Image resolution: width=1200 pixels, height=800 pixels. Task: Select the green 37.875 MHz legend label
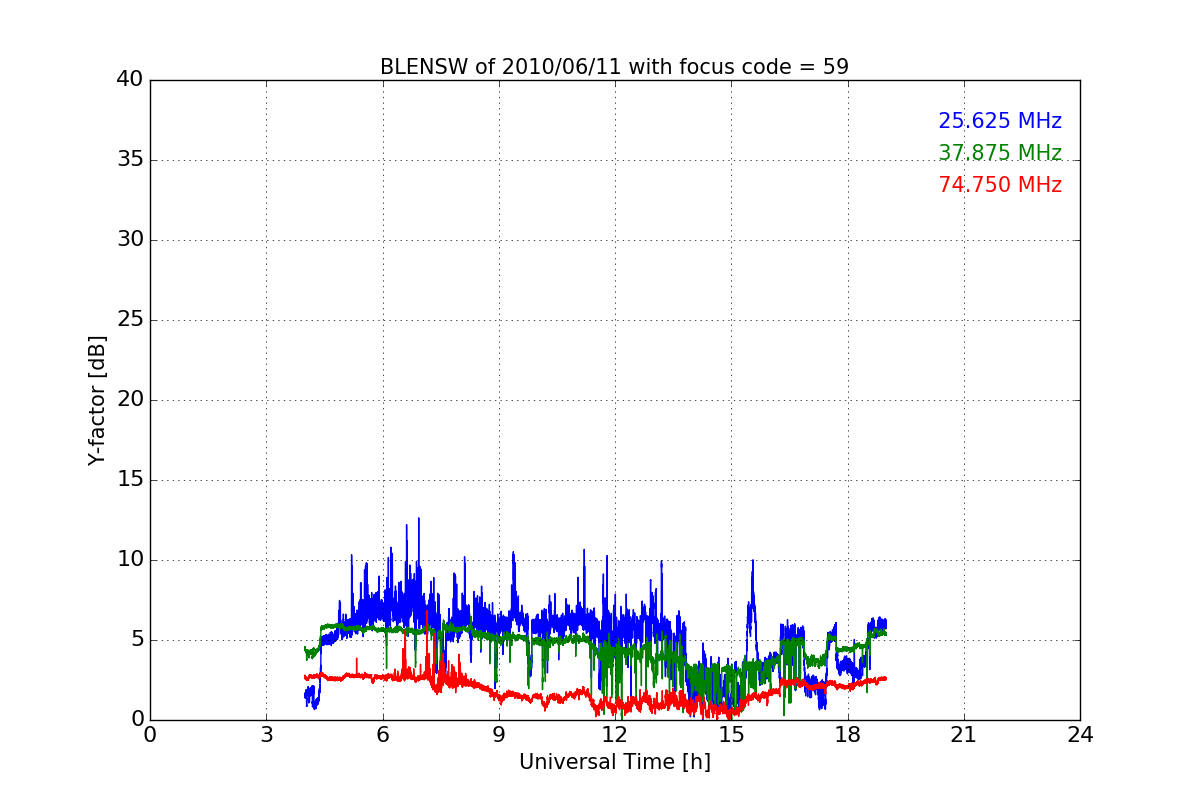(x=1000, y=153)
